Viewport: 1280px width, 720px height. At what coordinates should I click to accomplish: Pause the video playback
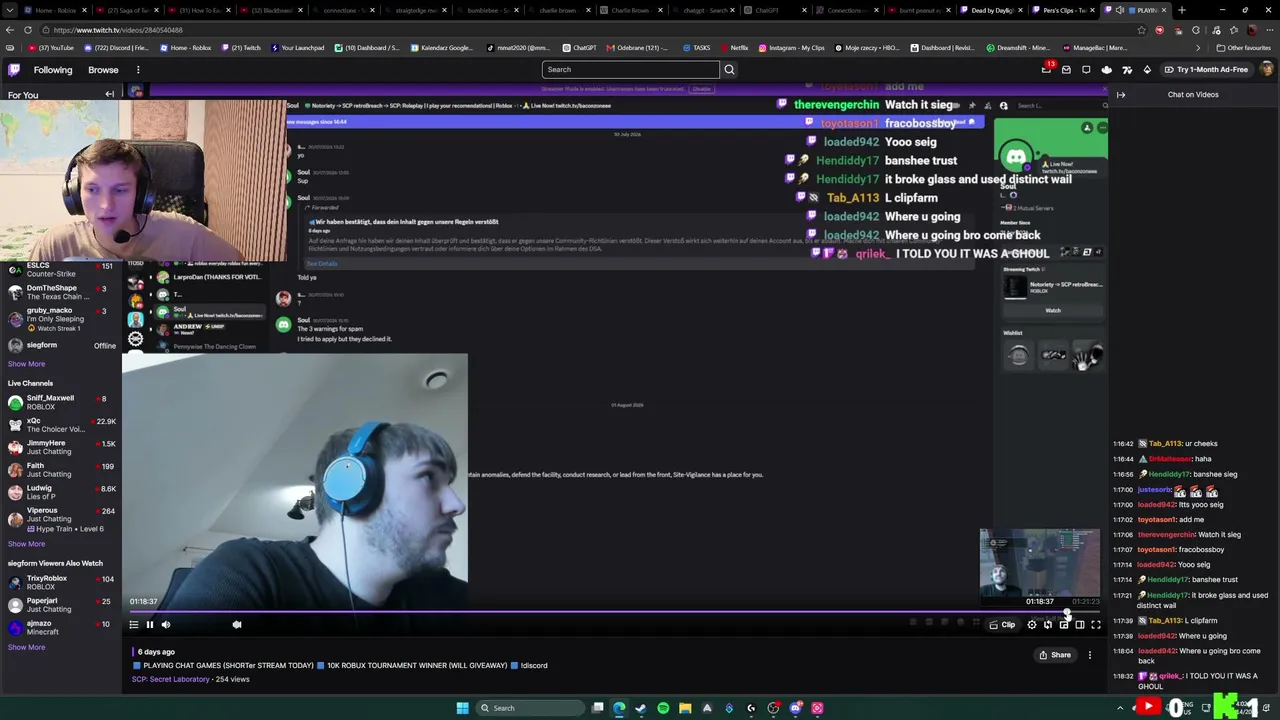pyautogui.click(x=150, y=625)
